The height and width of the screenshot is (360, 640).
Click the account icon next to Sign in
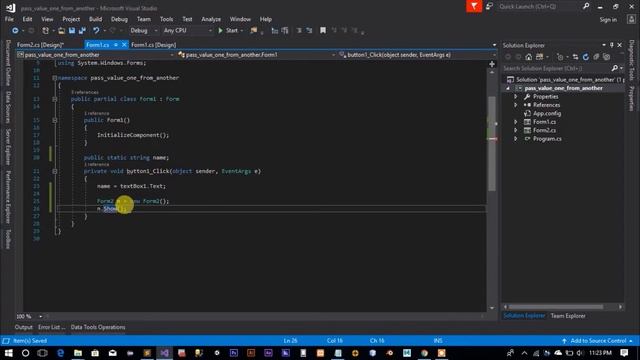(631, 19)
